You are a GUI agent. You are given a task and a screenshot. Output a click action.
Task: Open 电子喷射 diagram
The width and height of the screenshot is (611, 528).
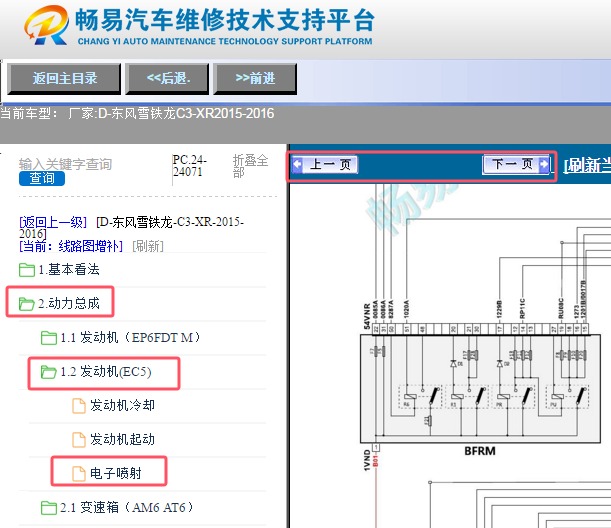(116, 474)
